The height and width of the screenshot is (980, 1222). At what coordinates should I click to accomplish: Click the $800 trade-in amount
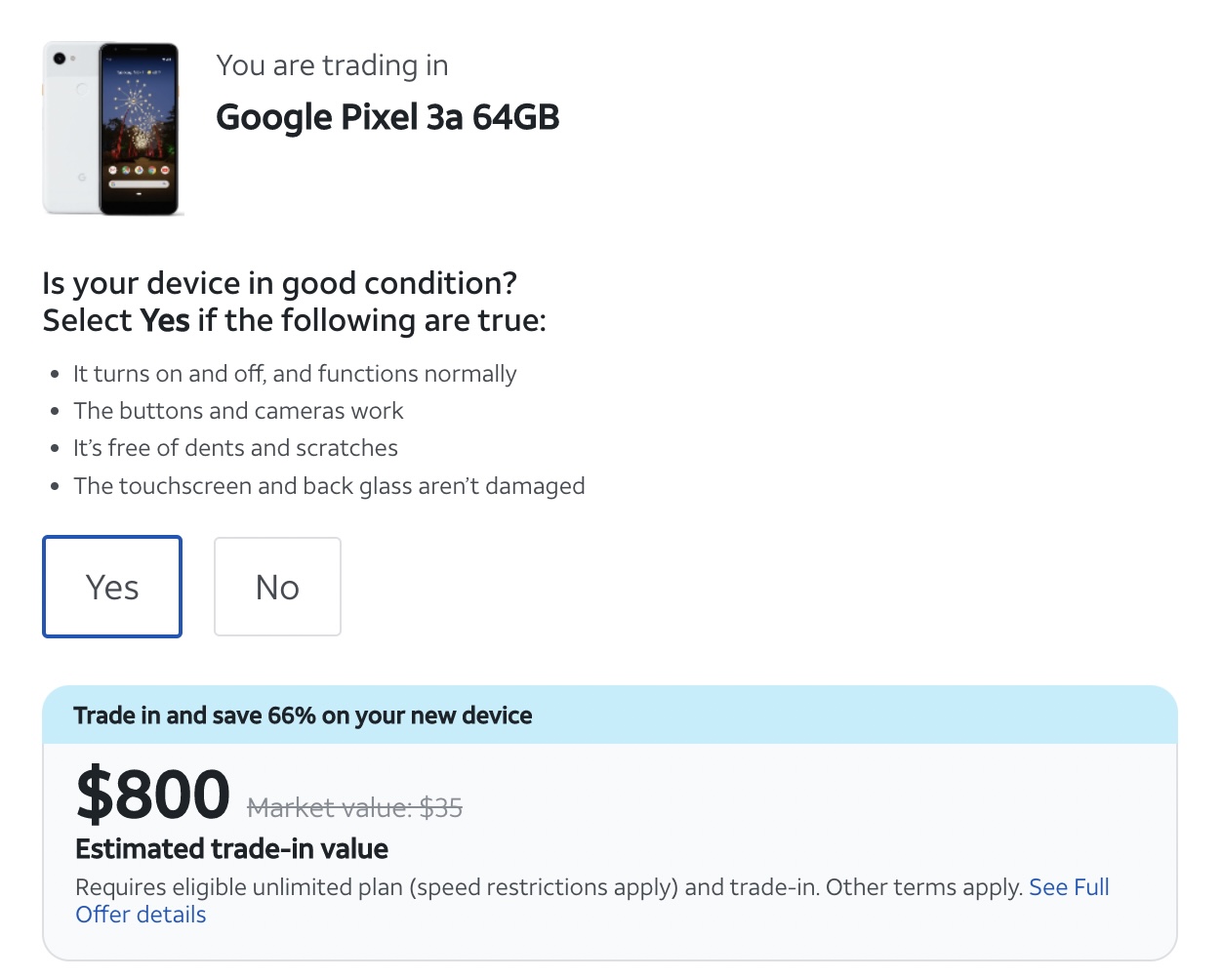coord(153,795)
